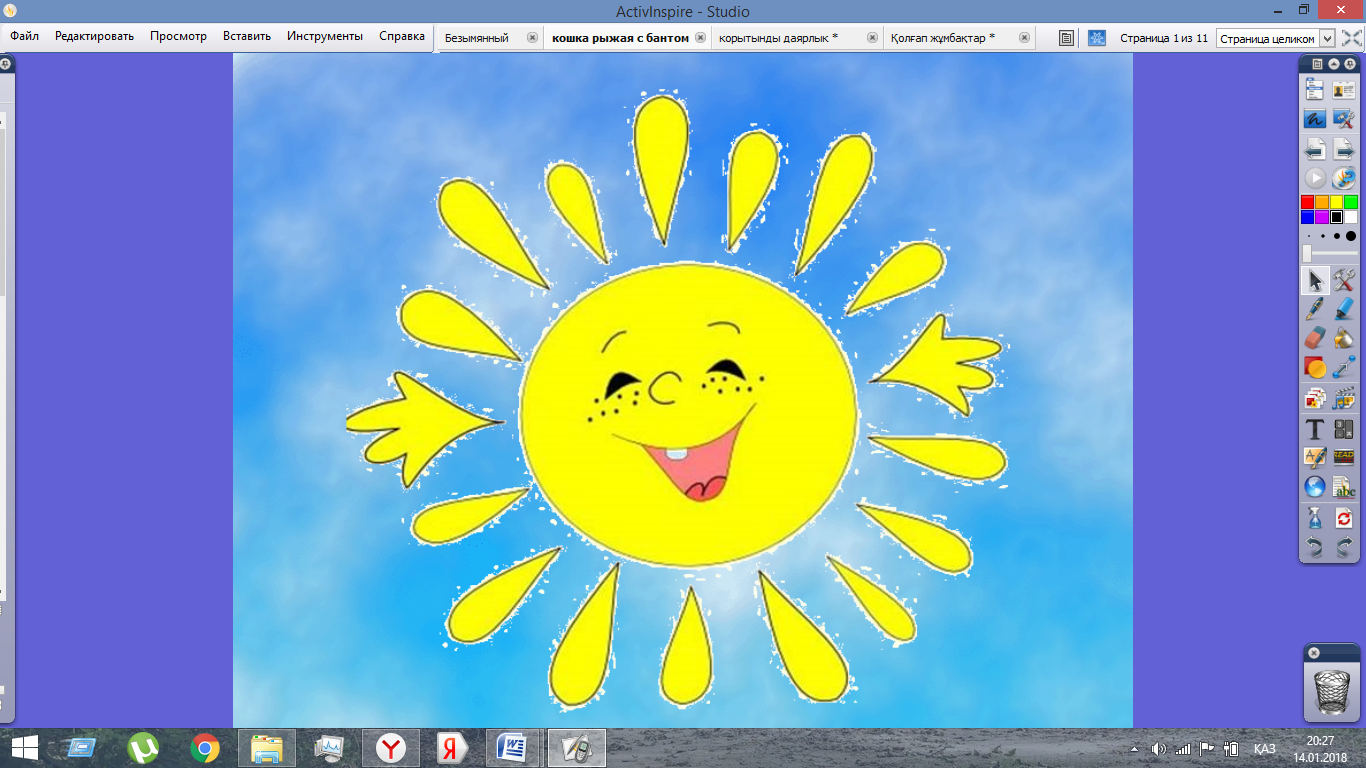Click the Undo arrow in toolbox
This screenshot has height=768, width=1366.
pyautogui.click(x=1315, y=547)
